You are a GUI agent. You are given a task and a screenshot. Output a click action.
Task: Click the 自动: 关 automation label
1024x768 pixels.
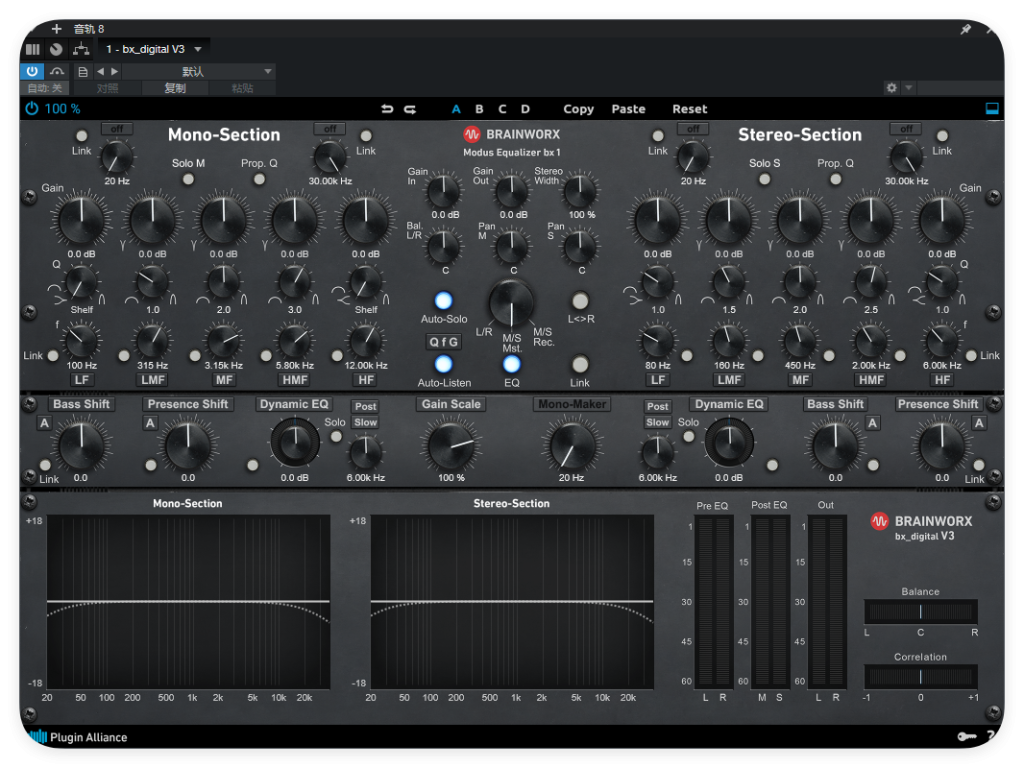44,88
